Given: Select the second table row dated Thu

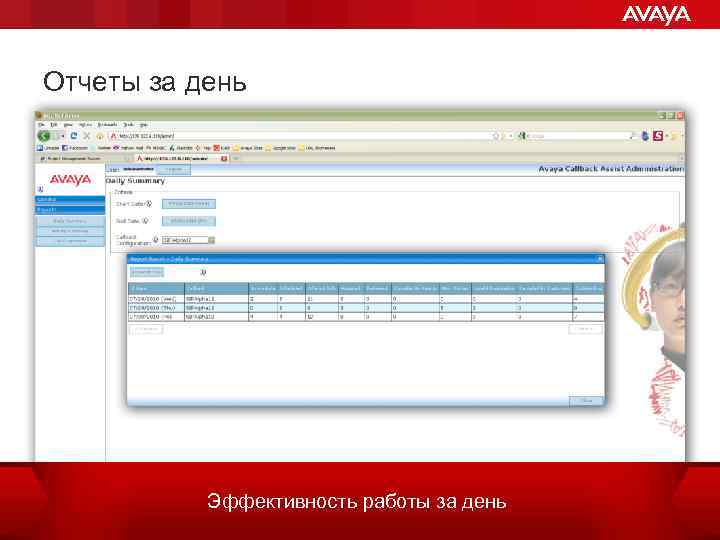Looking at the screenshot, I should (x=366, y=308).
